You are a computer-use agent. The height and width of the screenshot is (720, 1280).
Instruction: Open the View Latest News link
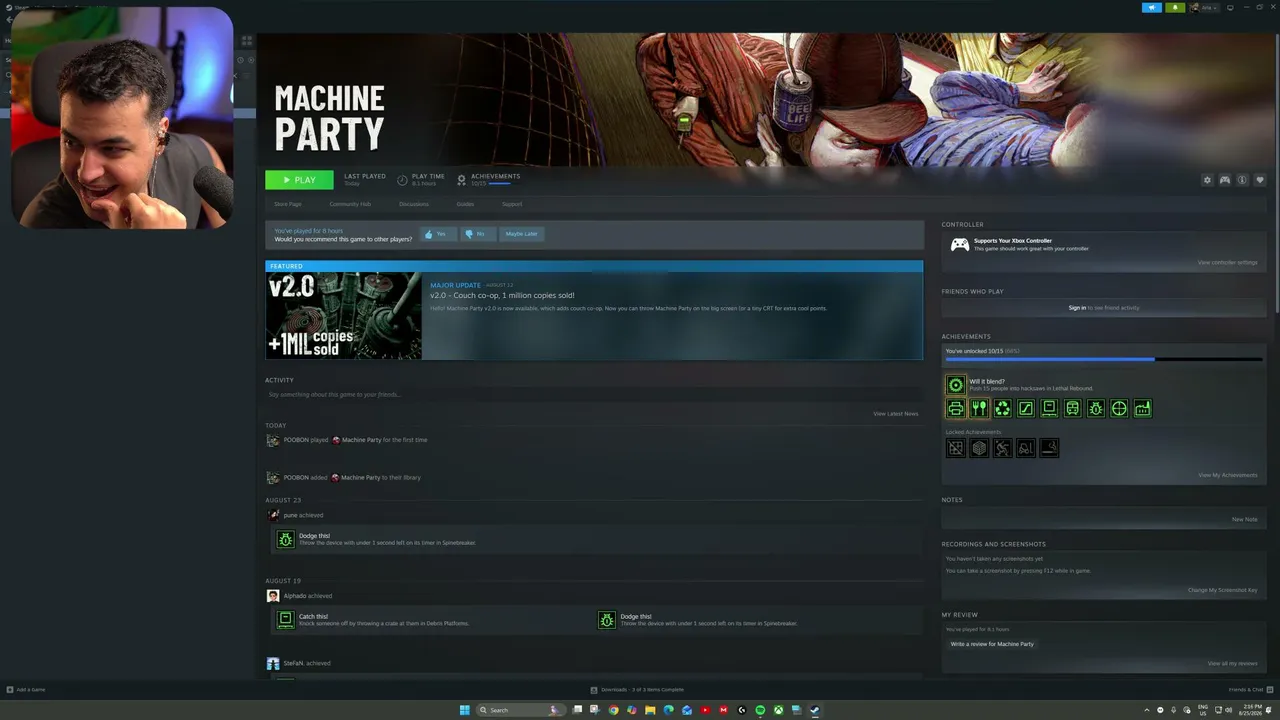[895, 413]
